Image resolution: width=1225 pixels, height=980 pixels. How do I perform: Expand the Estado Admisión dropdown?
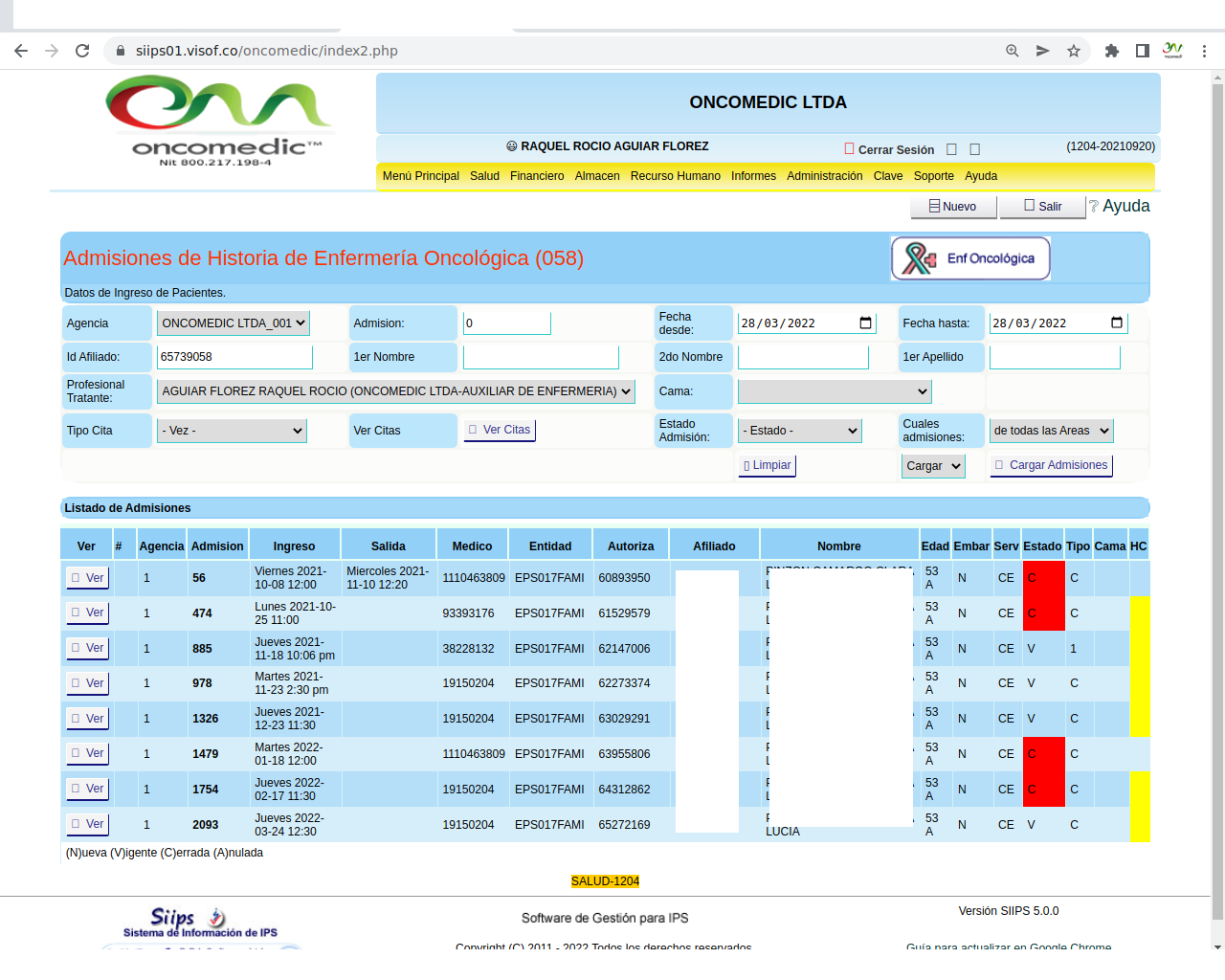click(x=800, y=431)
